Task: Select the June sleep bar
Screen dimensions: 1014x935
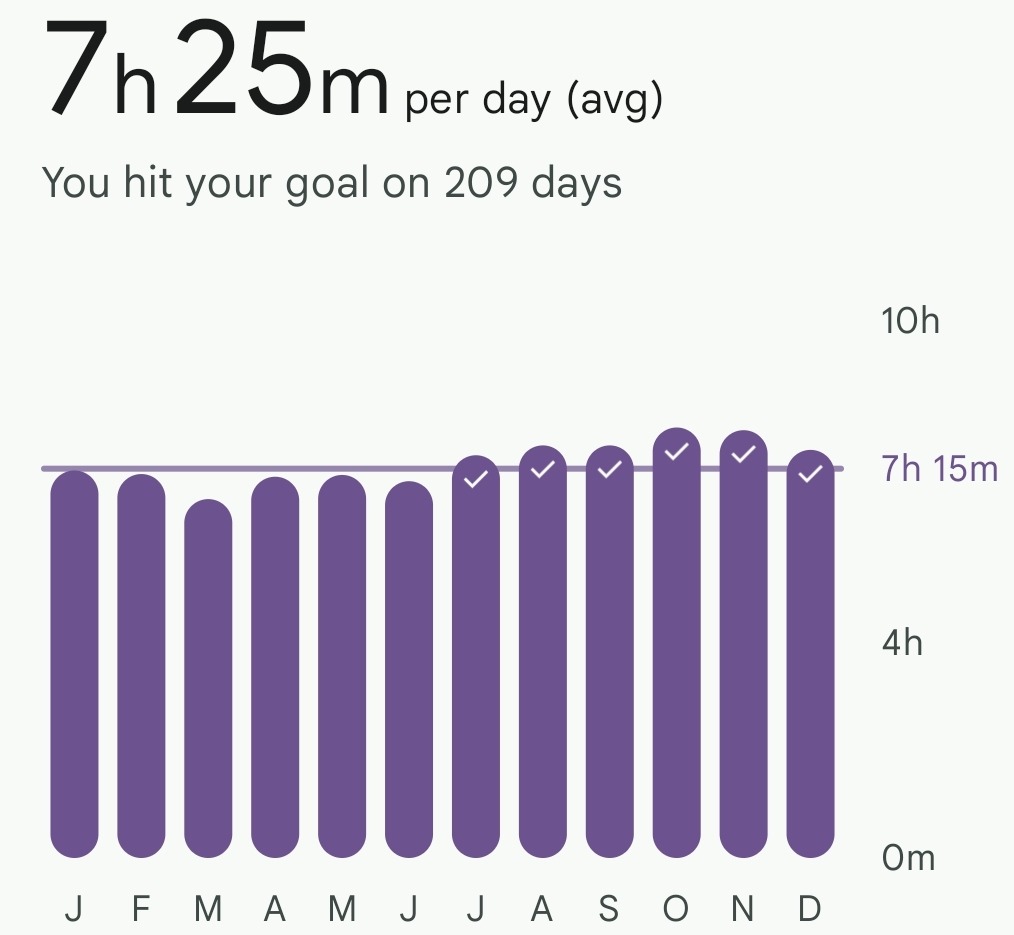Action: pos(409,670)
